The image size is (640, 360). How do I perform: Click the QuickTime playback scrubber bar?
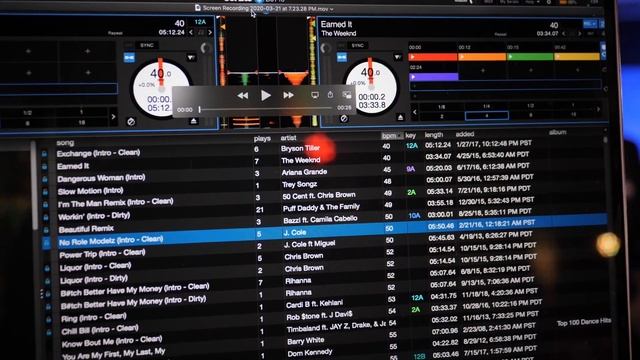[265, 109]
